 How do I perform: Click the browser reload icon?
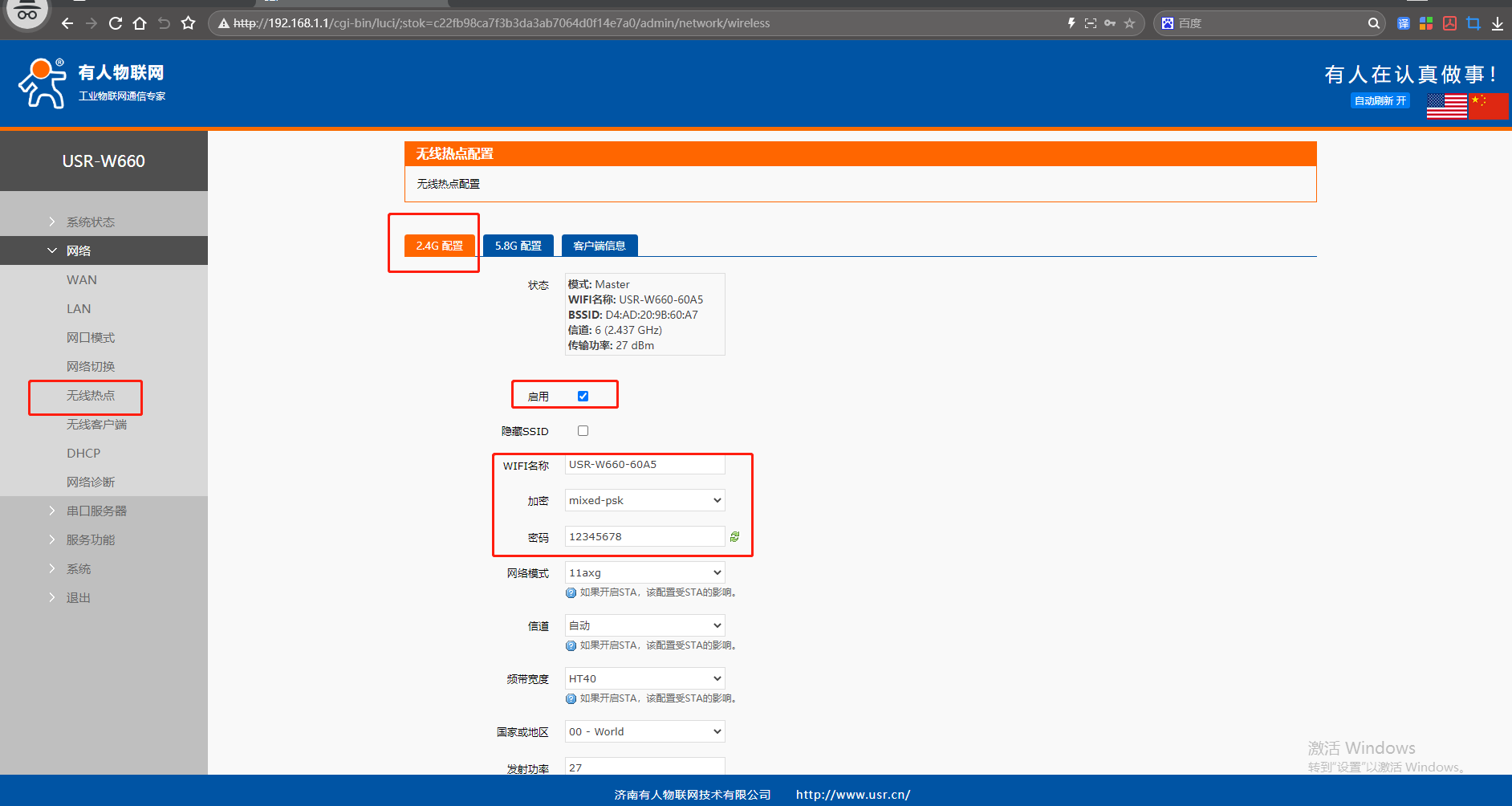[x=116, y=23]
